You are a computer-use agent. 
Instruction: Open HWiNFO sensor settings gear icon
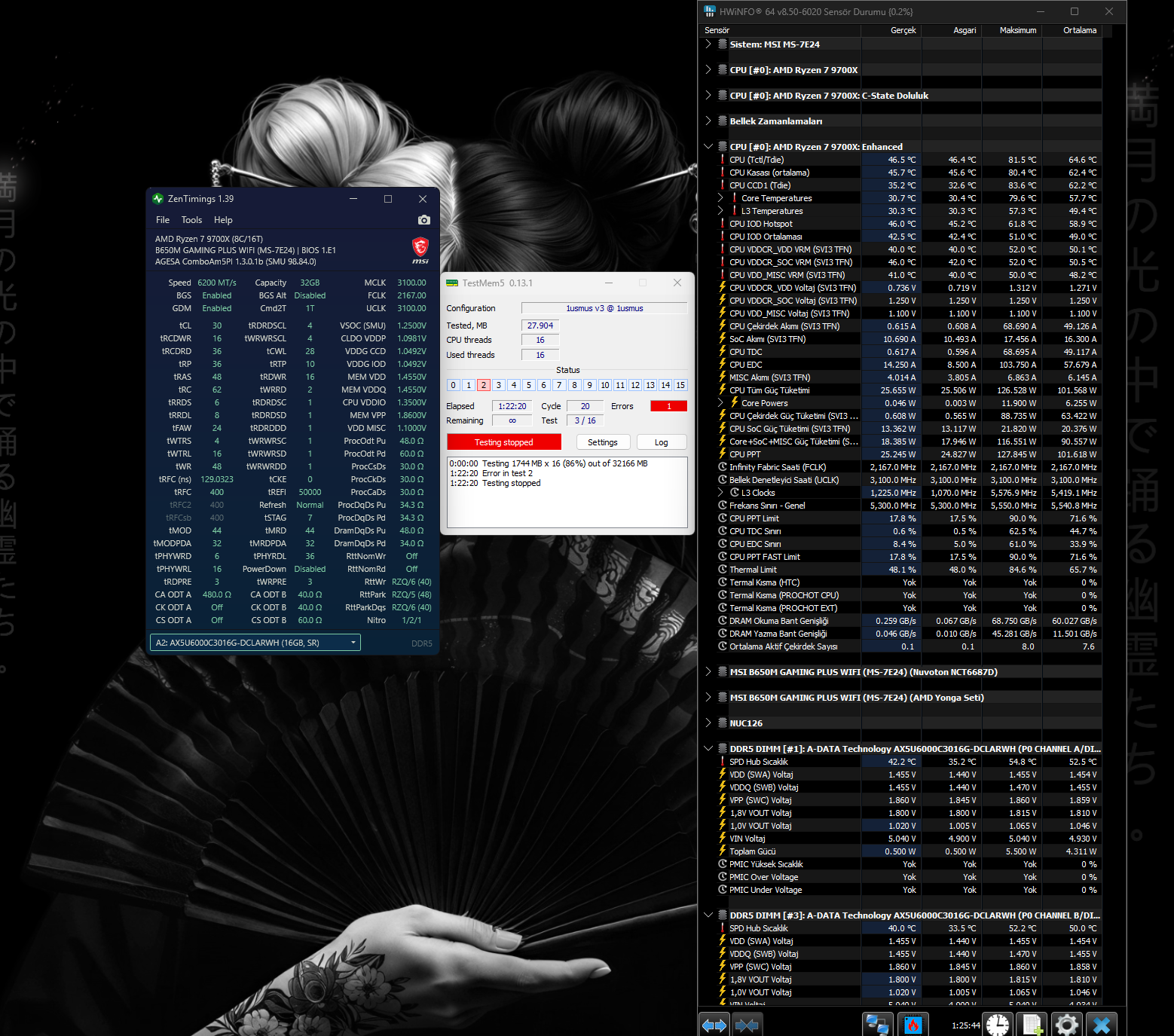pyautogui.click(x=1067, y=1025)
